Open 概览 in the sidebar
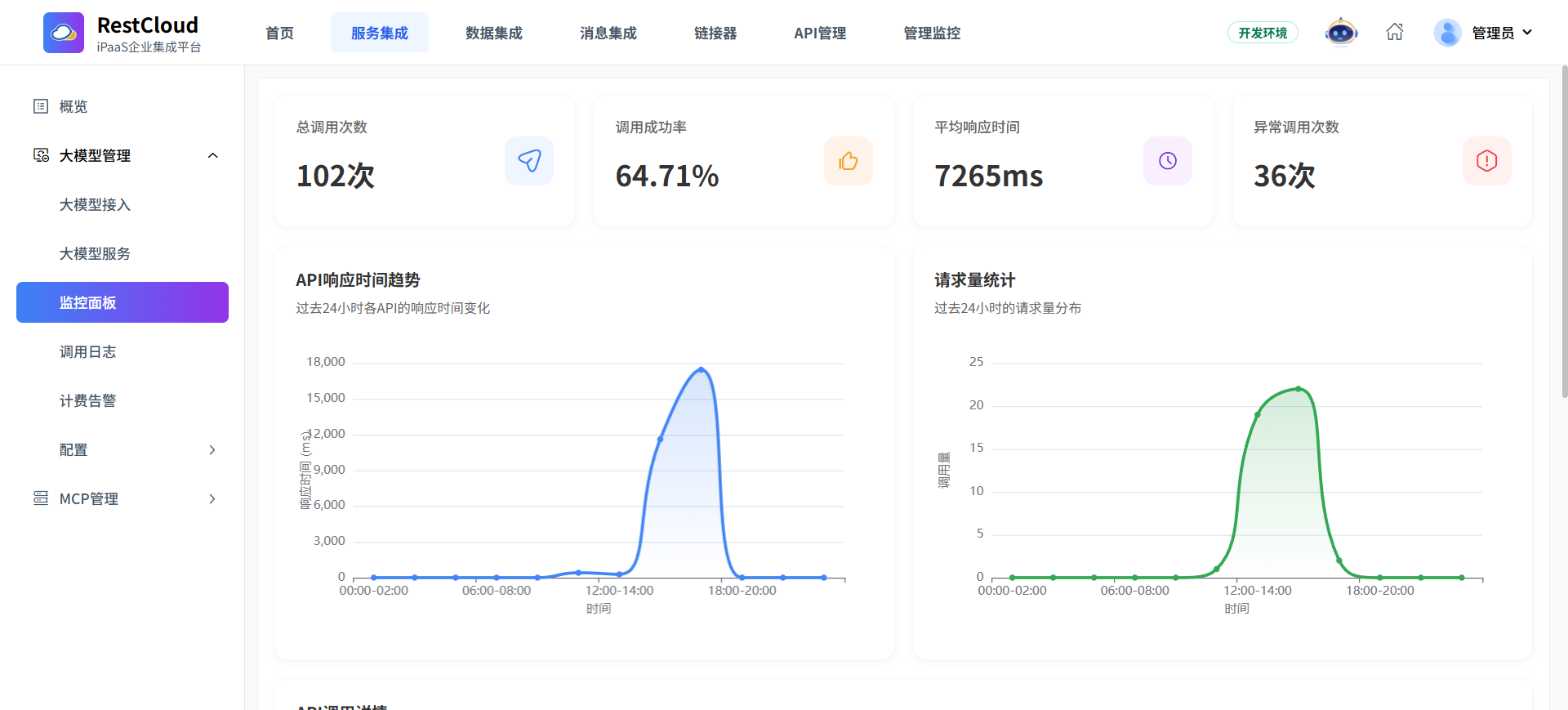1568x710 pixels. pyautogui.click(x=73, y=106)
